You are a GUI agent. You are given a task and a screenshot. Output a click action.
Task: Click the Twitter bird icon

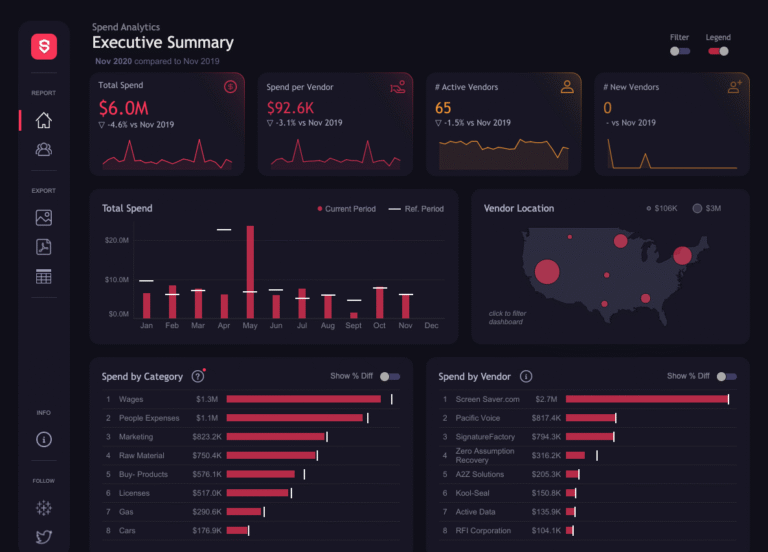pos(44,537)
